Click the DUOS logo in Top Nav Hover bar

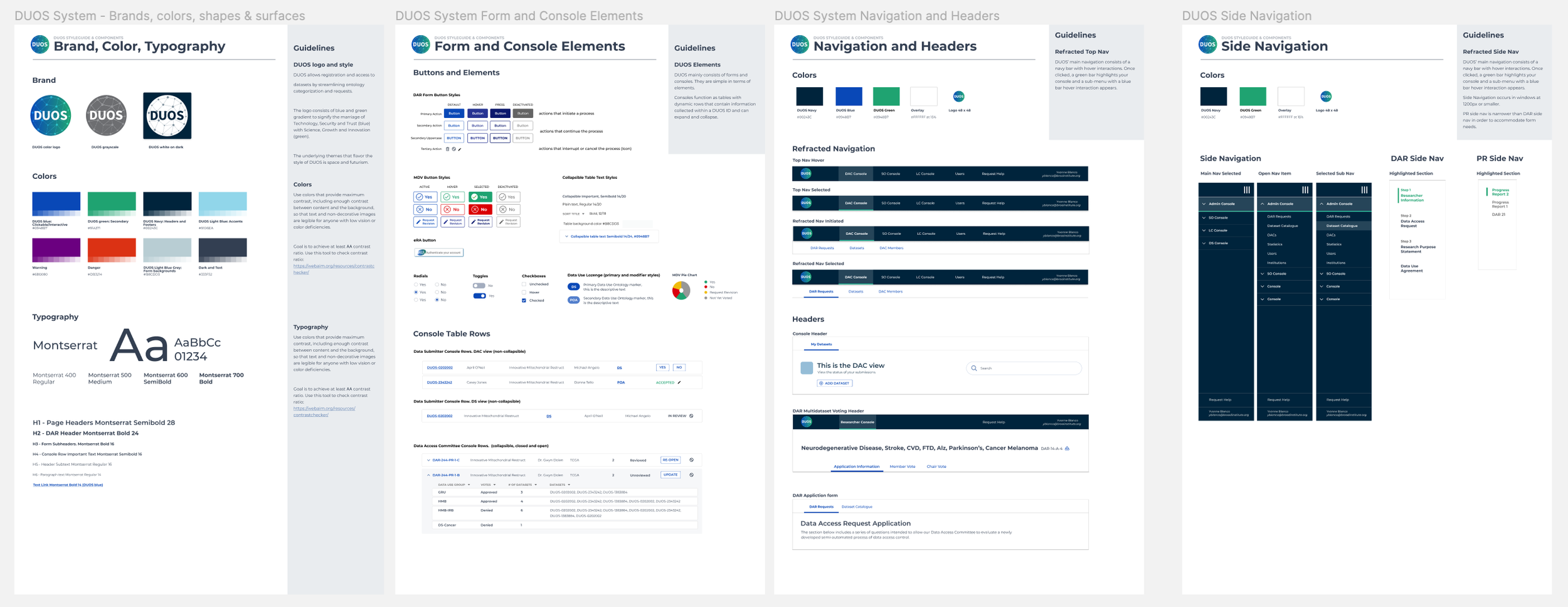806,173
